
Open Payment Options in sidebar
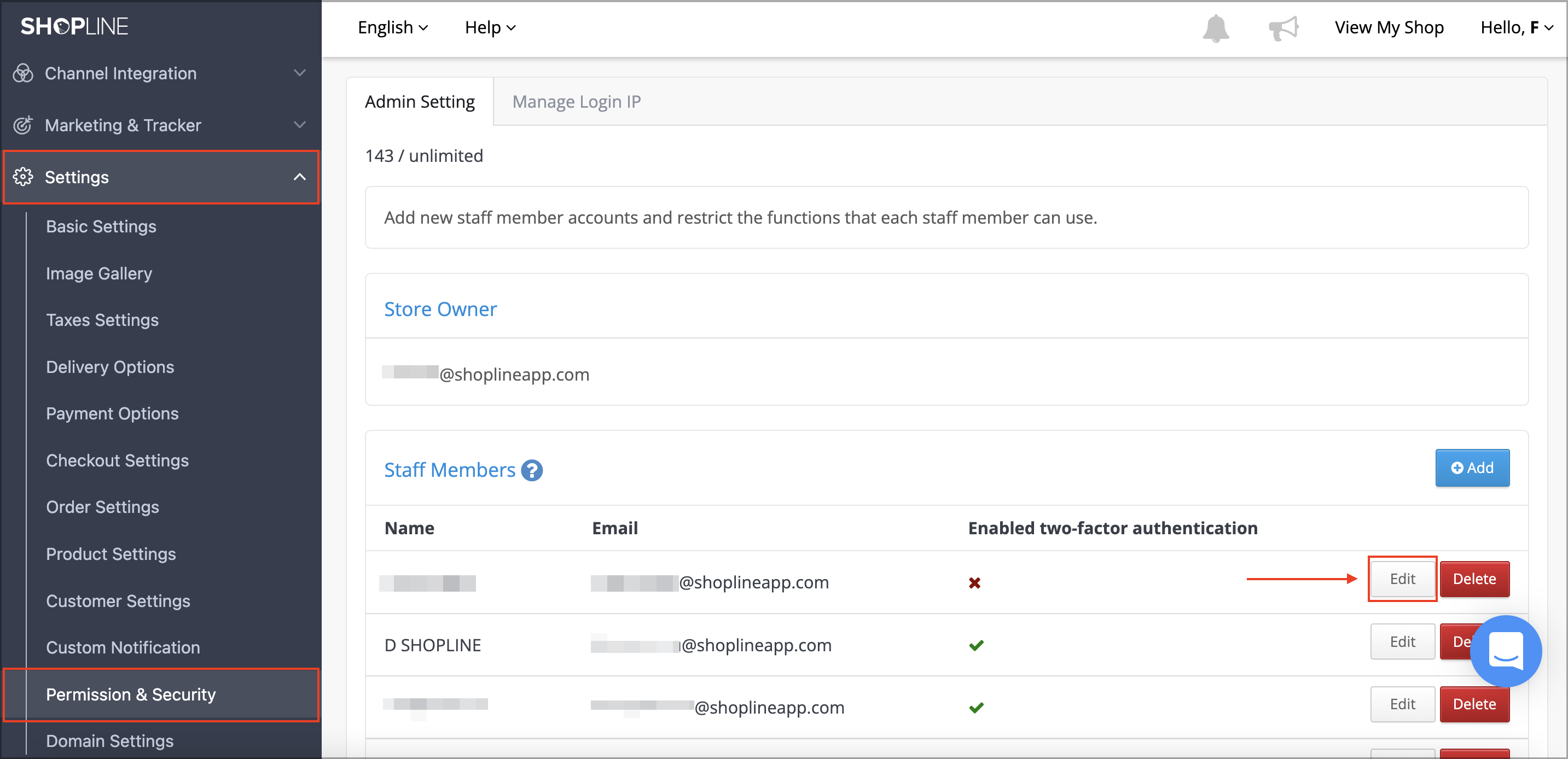click(x=112, y=413)
